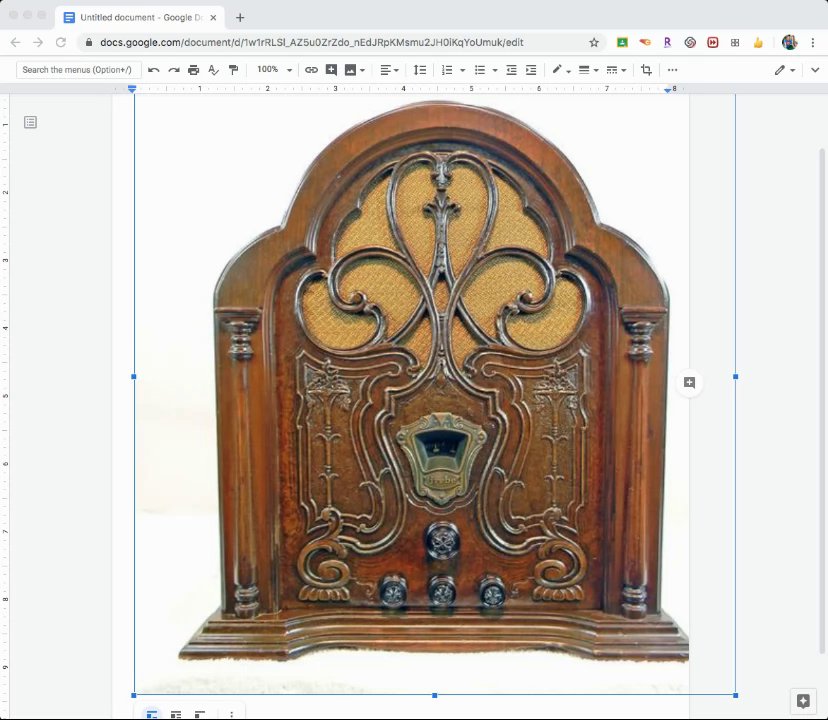Select the Crop image tool
The height and width of the screenshot is (720, 828).
(646, 70)
